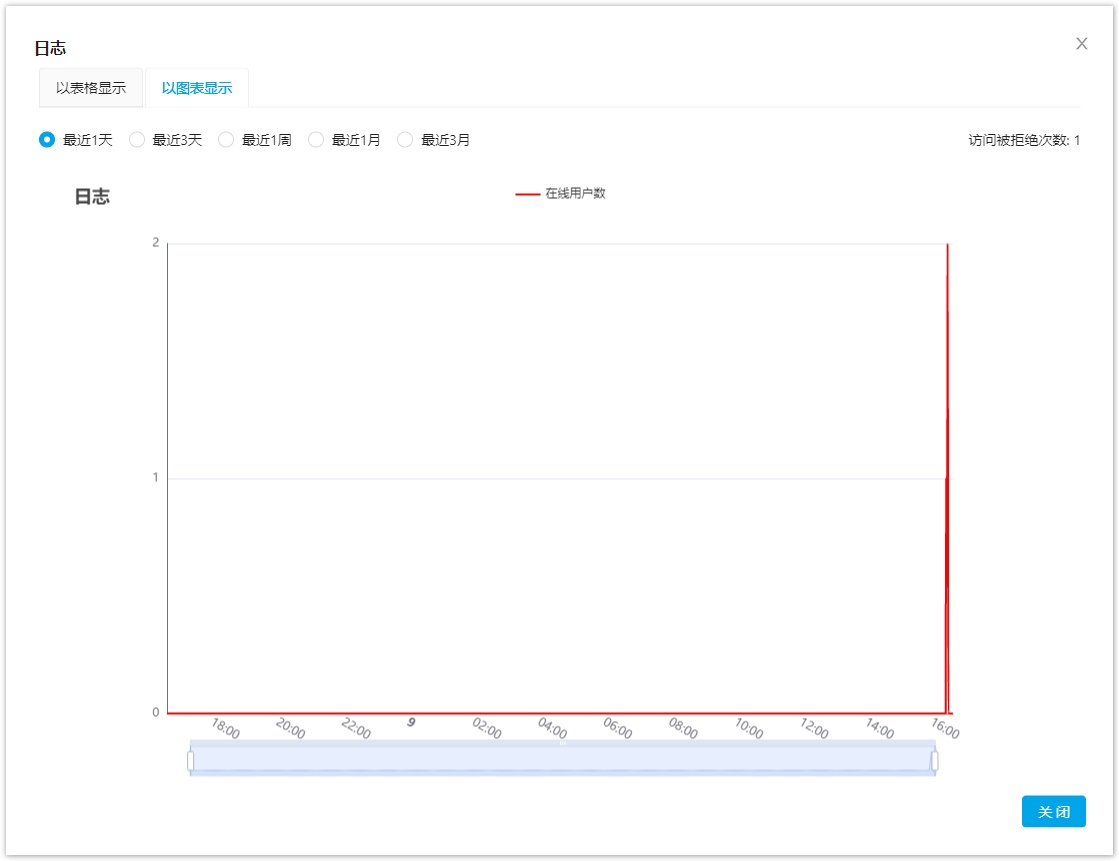Click the 访问被拒绝次数 counter text

[x=1023, y=140]
